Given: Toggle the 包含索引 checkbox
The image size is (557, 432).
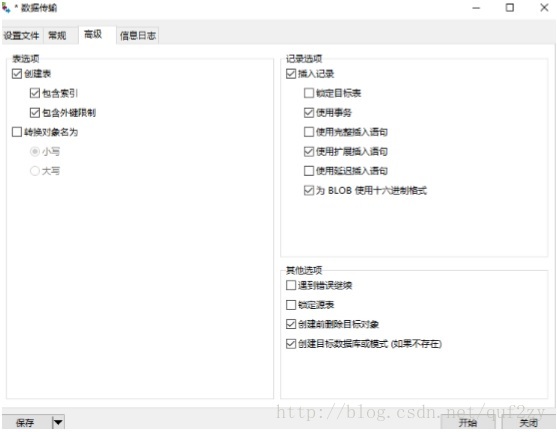Looking at the screenshot, I should 35,93.
